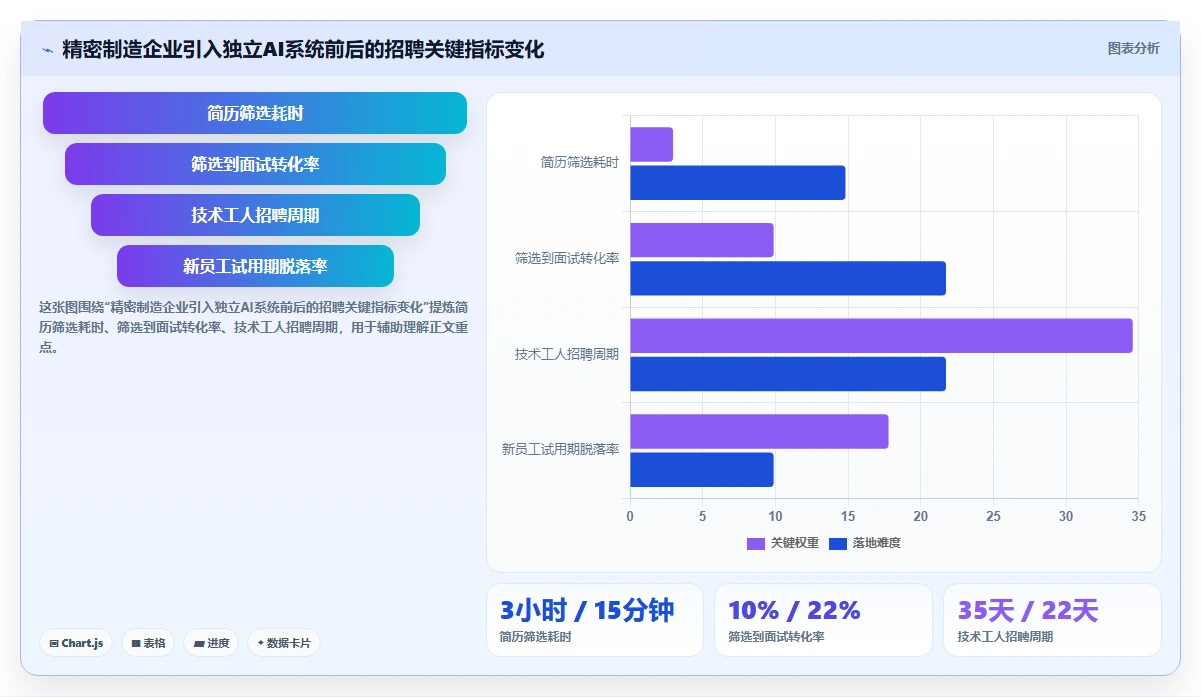Select the 技术工人招聘周期 funnel stage
The width and height of the screenshot is (1201, 697).
tap(255, 215)
